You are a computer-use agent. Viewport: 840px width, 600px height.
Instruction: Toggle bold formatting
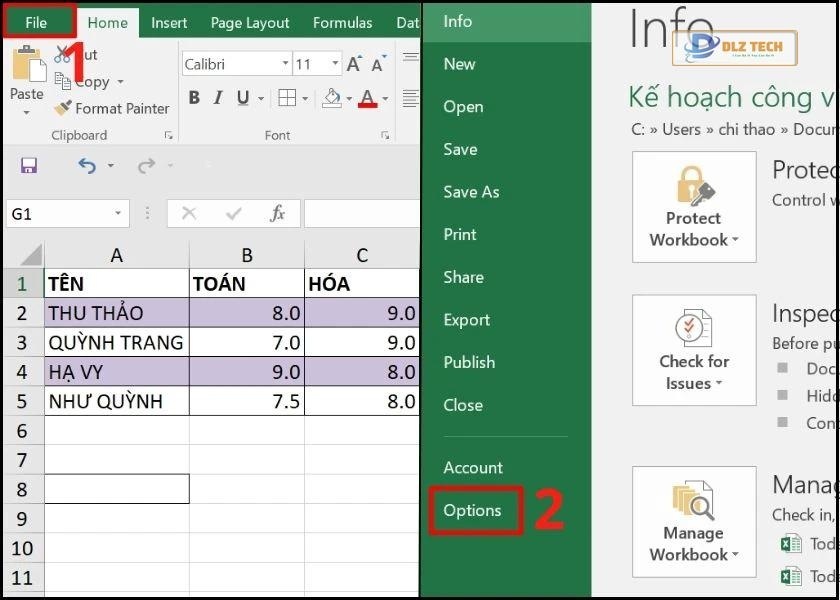(x=194, y=98)
